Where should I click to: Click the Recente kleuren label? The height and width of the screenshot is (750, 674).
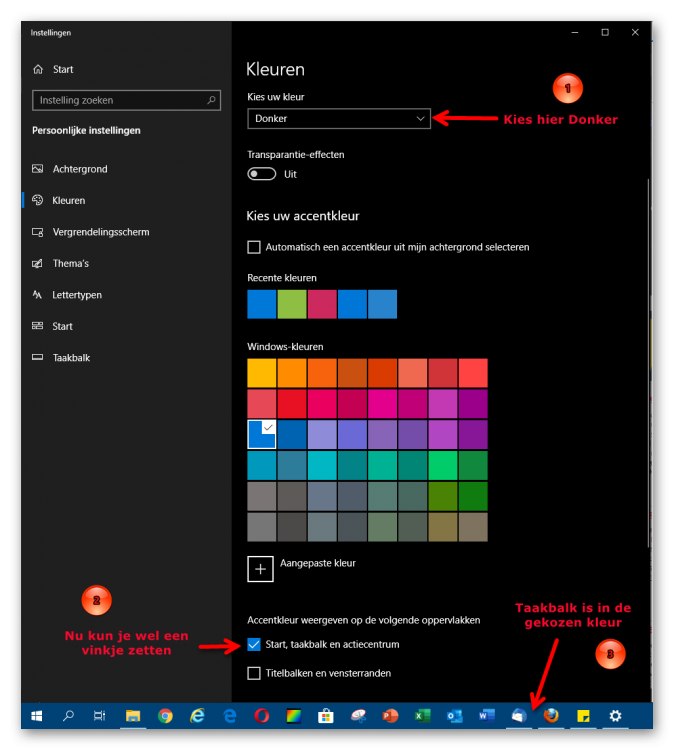point(282,278)
